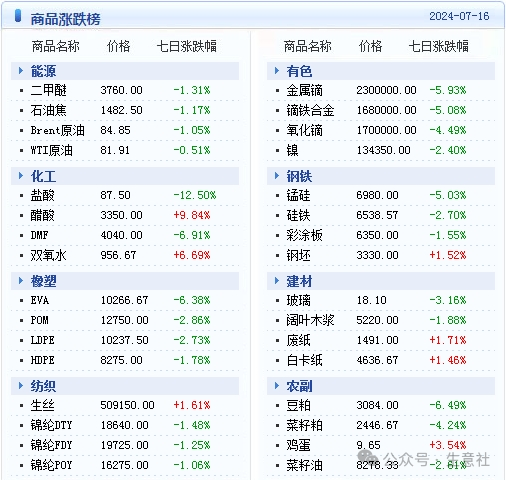Click EVA price 10266.67

124,300
